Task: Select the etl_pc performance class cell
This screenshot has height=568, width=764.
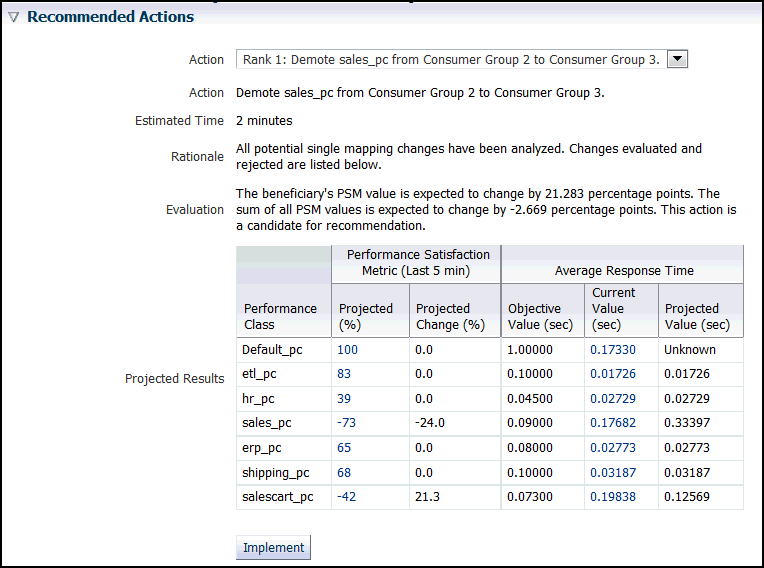Action: coord(284,374)
